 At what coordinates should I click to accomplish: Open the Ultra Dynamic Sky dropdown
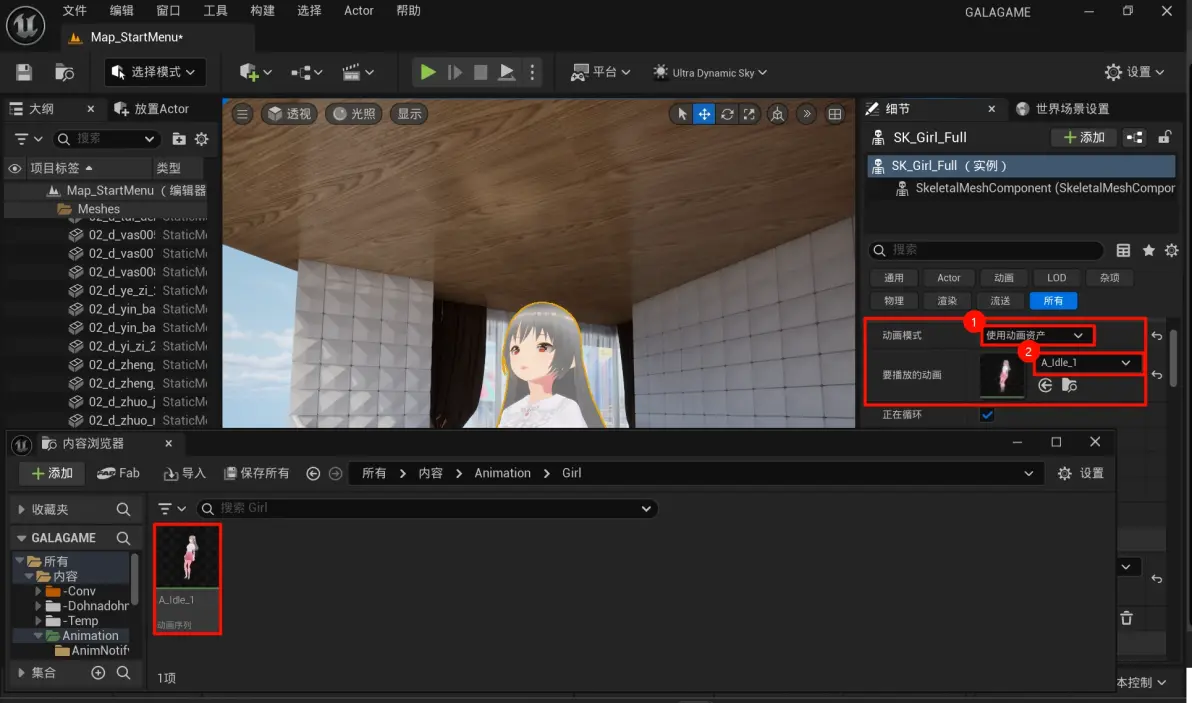(710, 72)
